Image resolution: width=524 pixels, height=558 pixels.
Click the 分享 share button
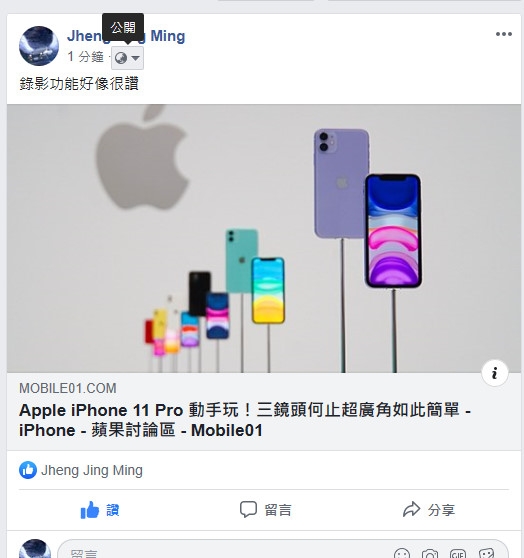click(429, 510)
